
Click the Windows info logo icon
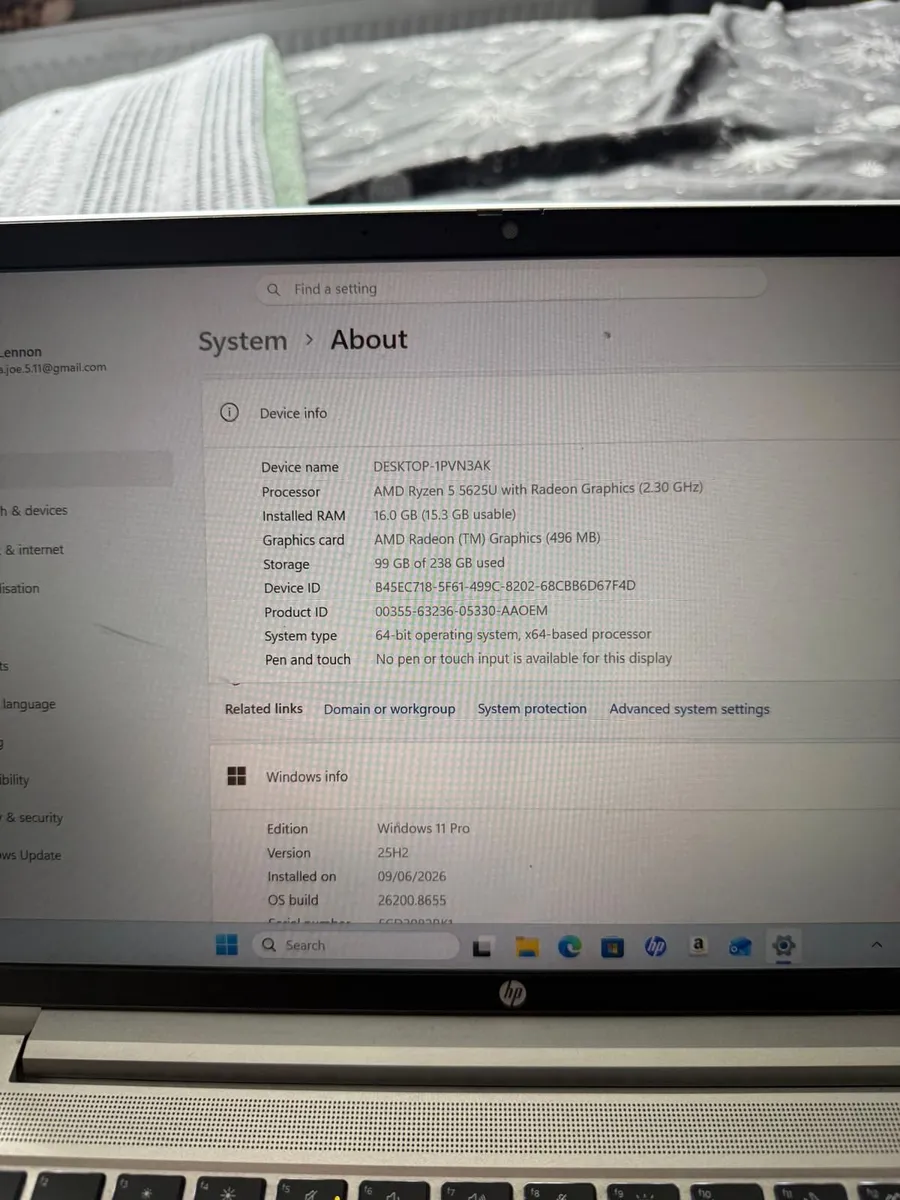click(237, 776)
